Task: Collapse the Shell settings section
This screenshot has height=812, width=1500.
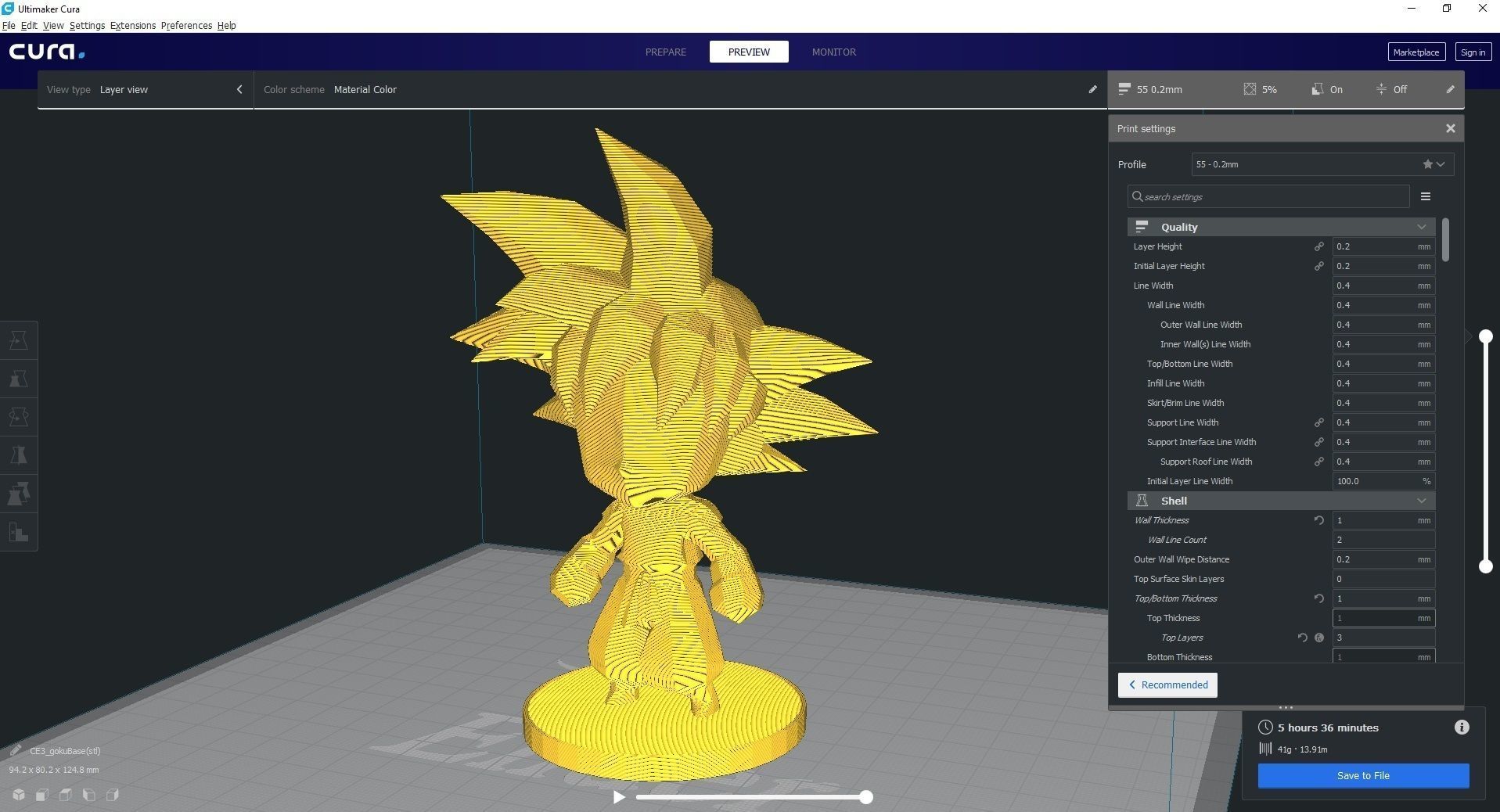Action: pyautogui.click(x=1281, y=501)
